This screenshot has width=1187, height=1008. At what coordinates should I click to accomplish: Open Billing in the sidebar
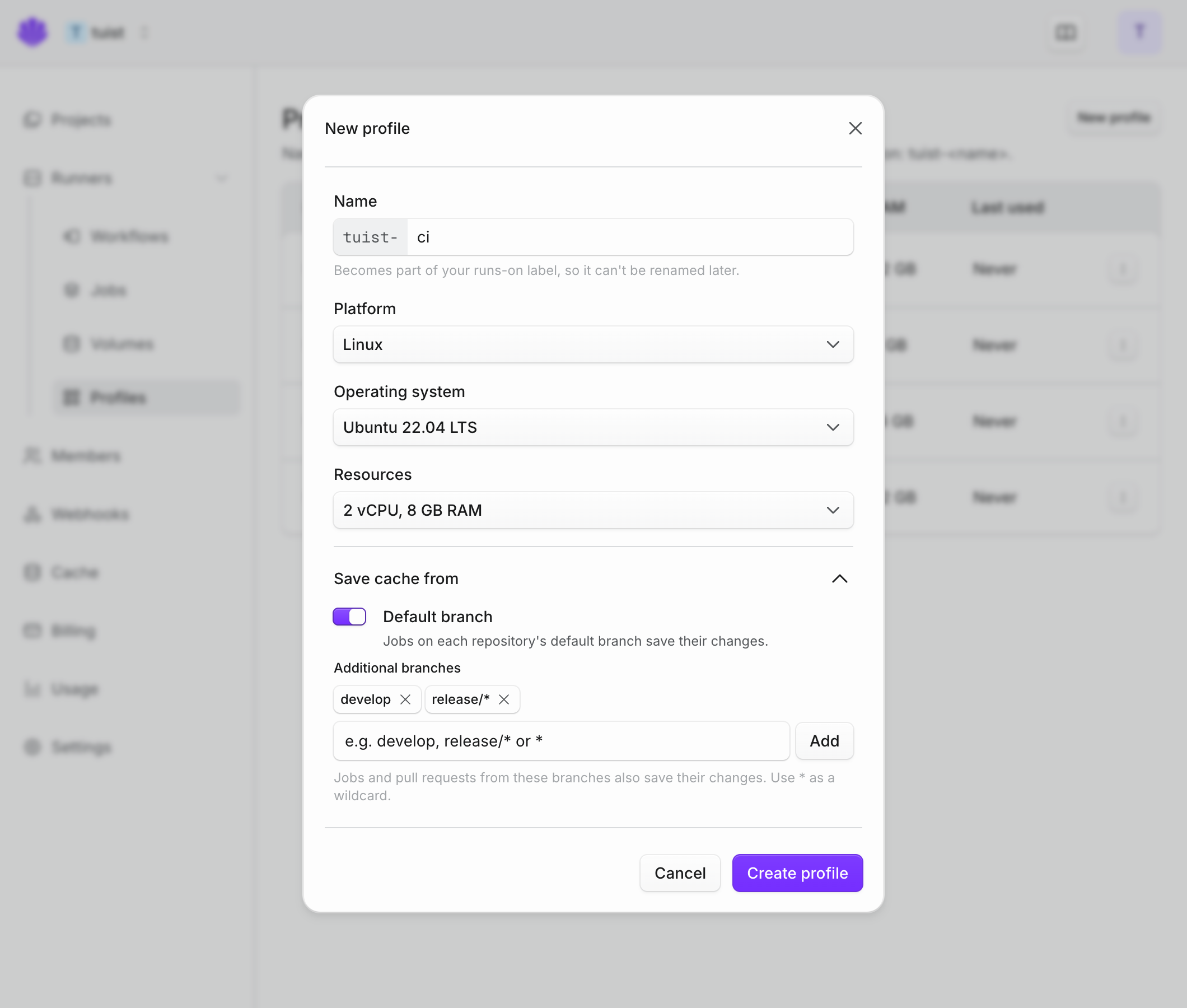tap(60, 631)
